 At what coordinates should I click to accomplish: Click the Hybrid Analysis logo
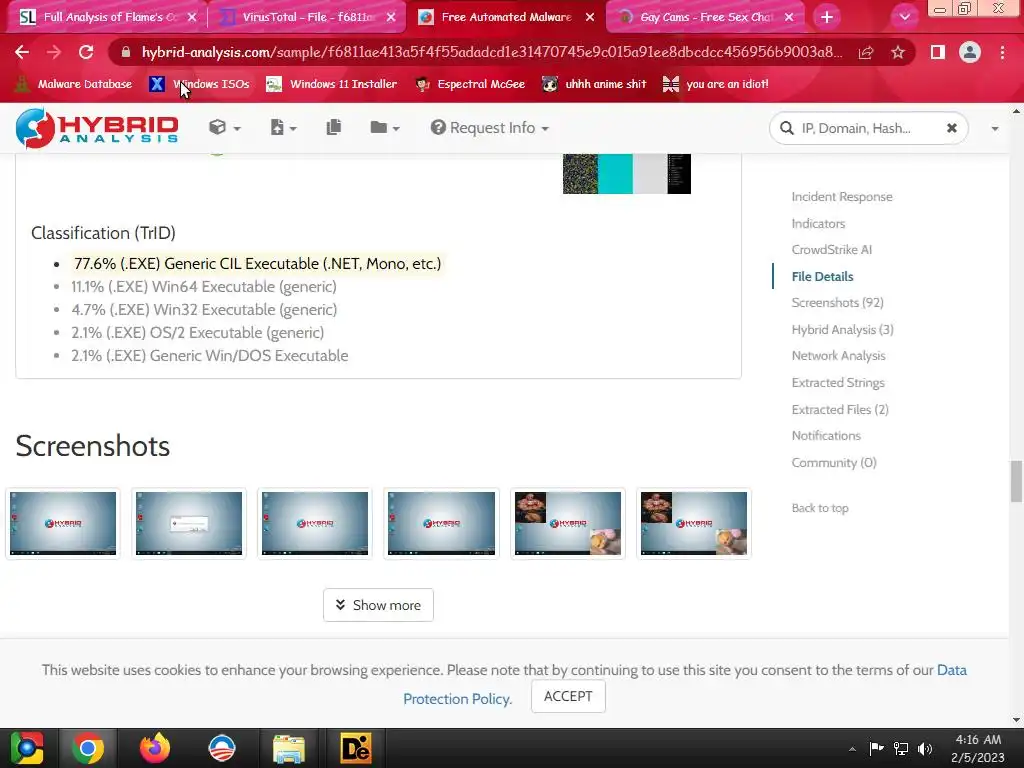click(97, 128)
